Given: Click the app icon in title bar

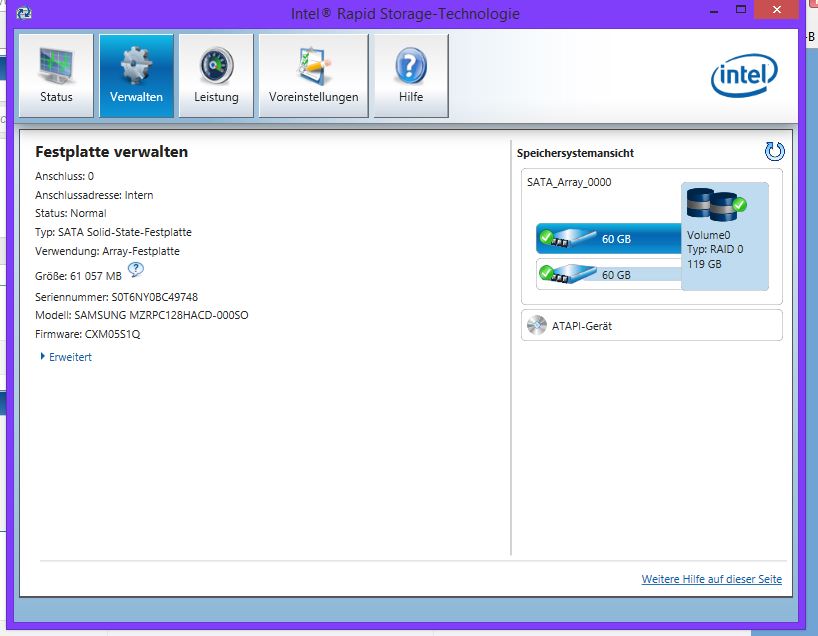Looking at the screenshot, I should pyautogui.click(x=24, y=13).
